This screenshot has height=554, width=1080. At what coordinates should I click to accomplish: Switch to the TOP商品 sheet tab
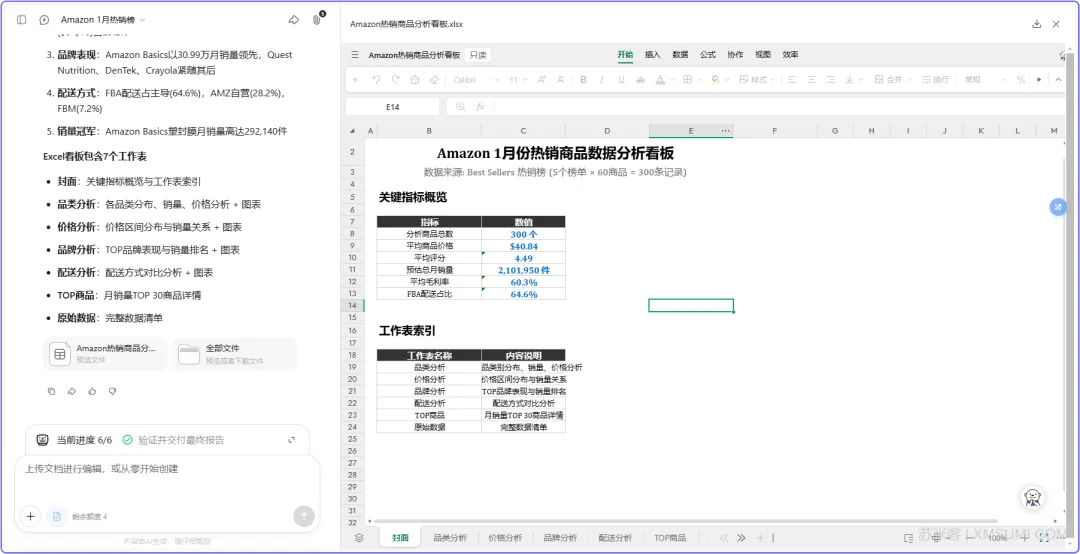pos(670,537)
